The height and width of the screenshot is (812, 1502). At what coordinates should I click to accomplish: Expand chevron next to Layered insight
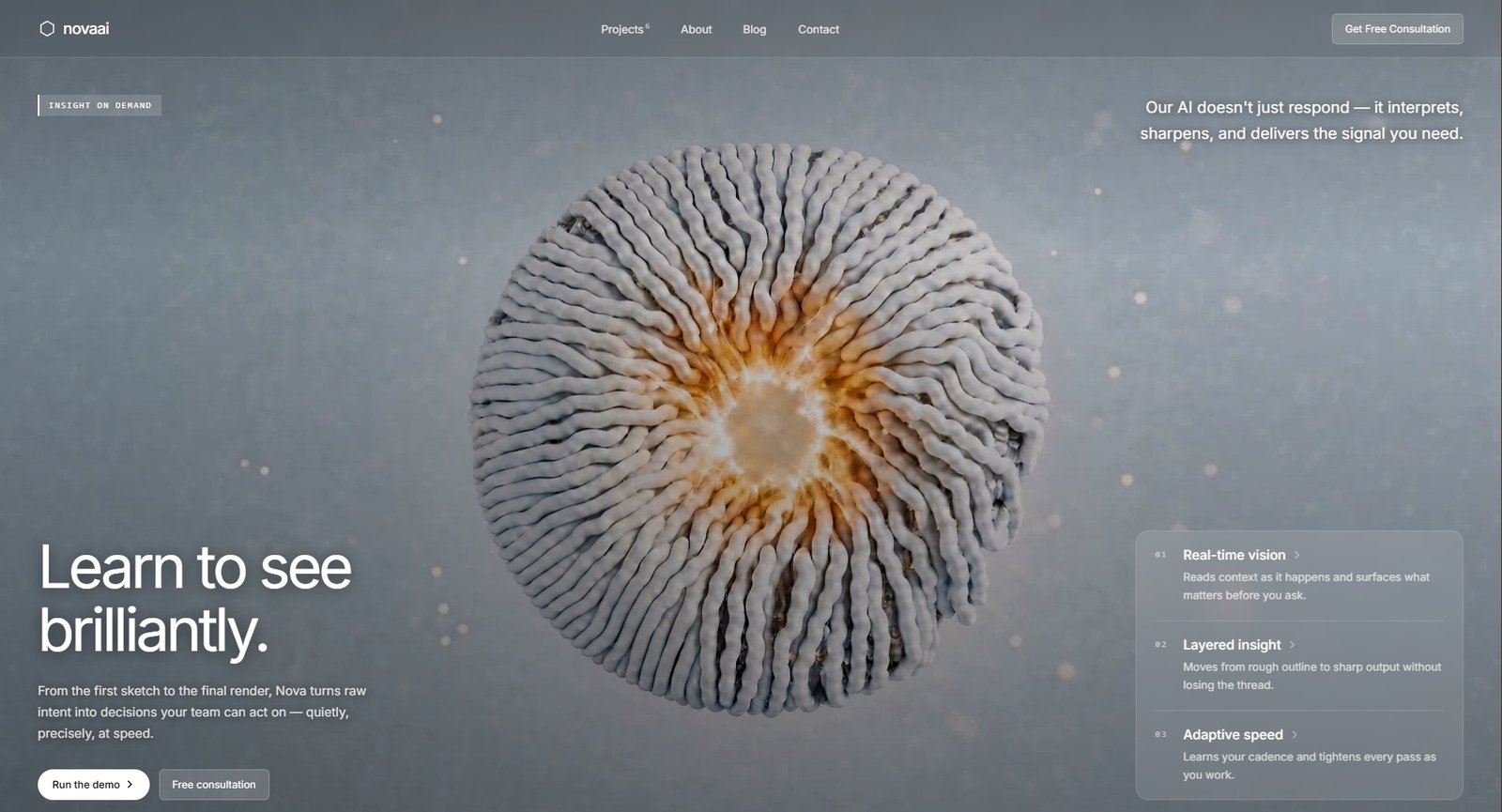pos(1293,645)
